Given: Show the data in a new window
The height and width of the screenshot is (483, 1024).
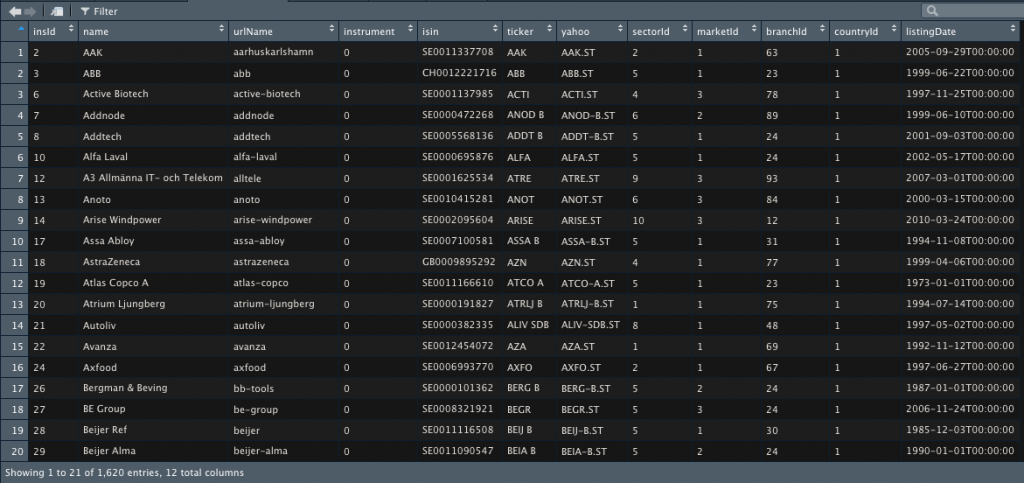Looking at the screenshot, I should click(x=57, y=11).
